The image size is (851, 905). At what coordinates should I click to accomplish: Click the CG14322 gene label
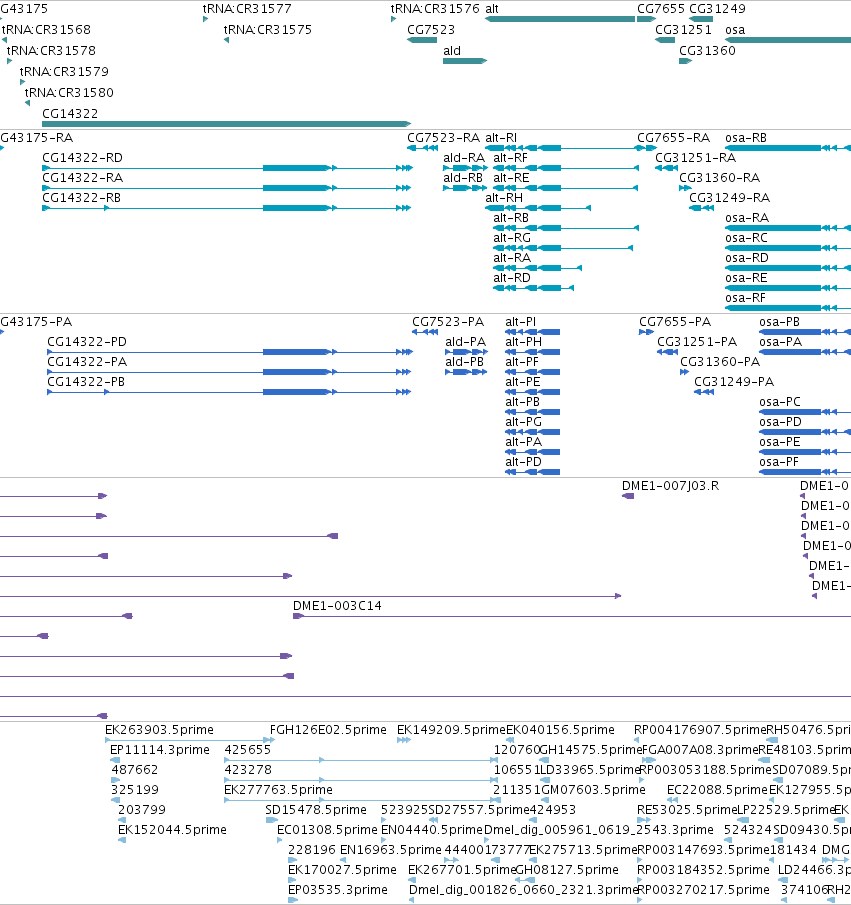tap(70, 114)
